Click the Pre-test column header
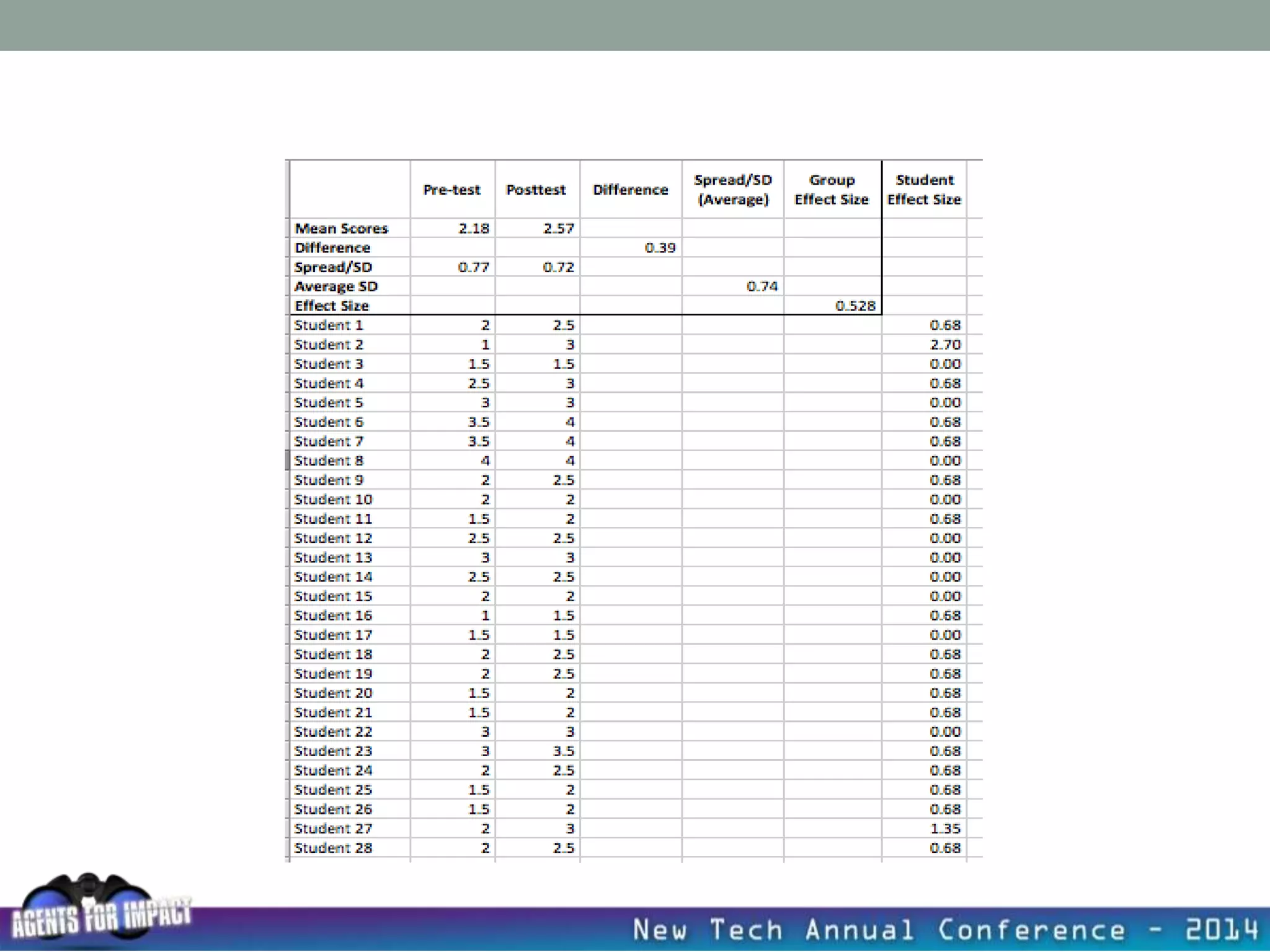The image size is (1270, 952). (x=451, y=190)
